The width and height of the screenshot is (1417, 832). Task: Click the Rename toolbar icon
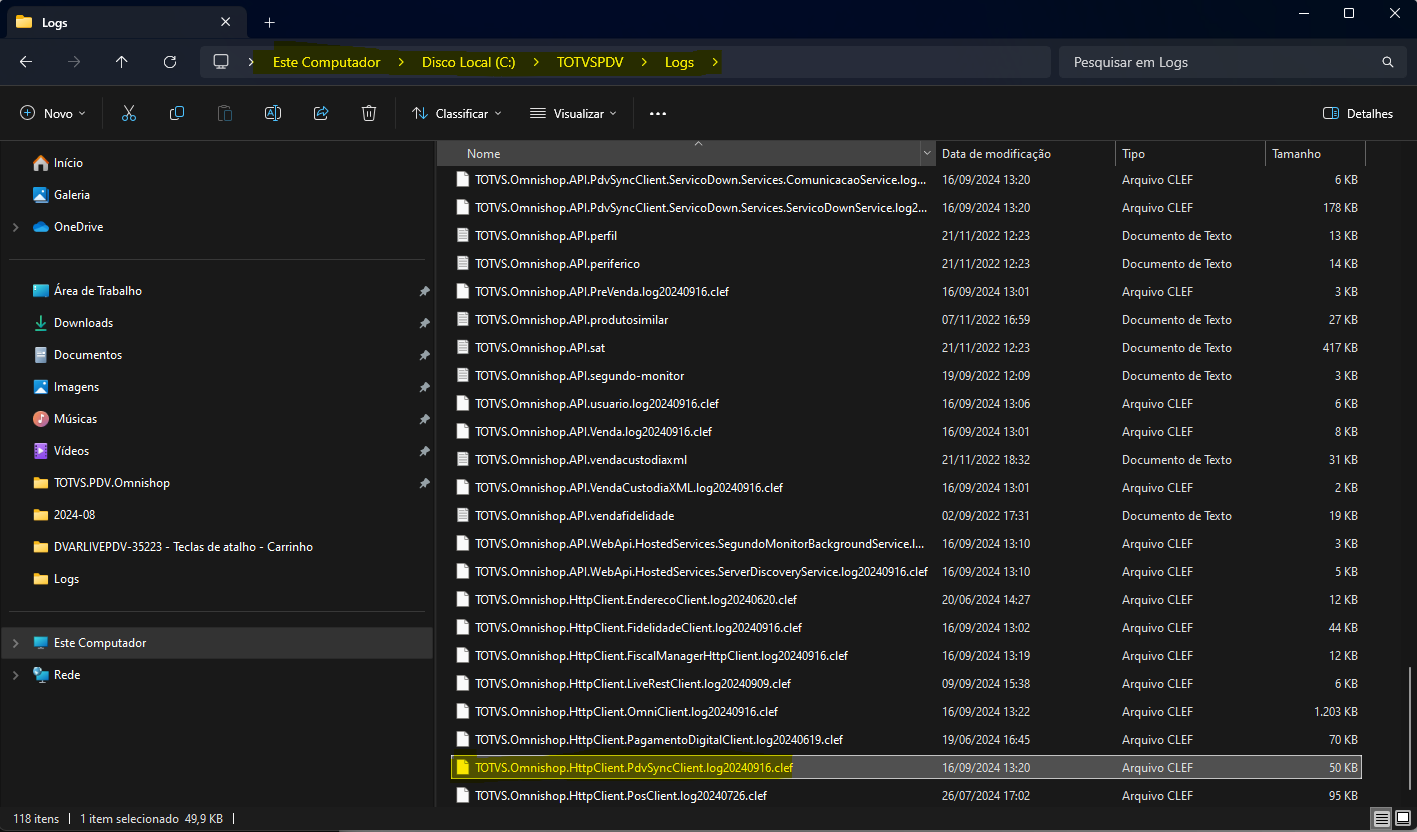(x=272, y=113)
